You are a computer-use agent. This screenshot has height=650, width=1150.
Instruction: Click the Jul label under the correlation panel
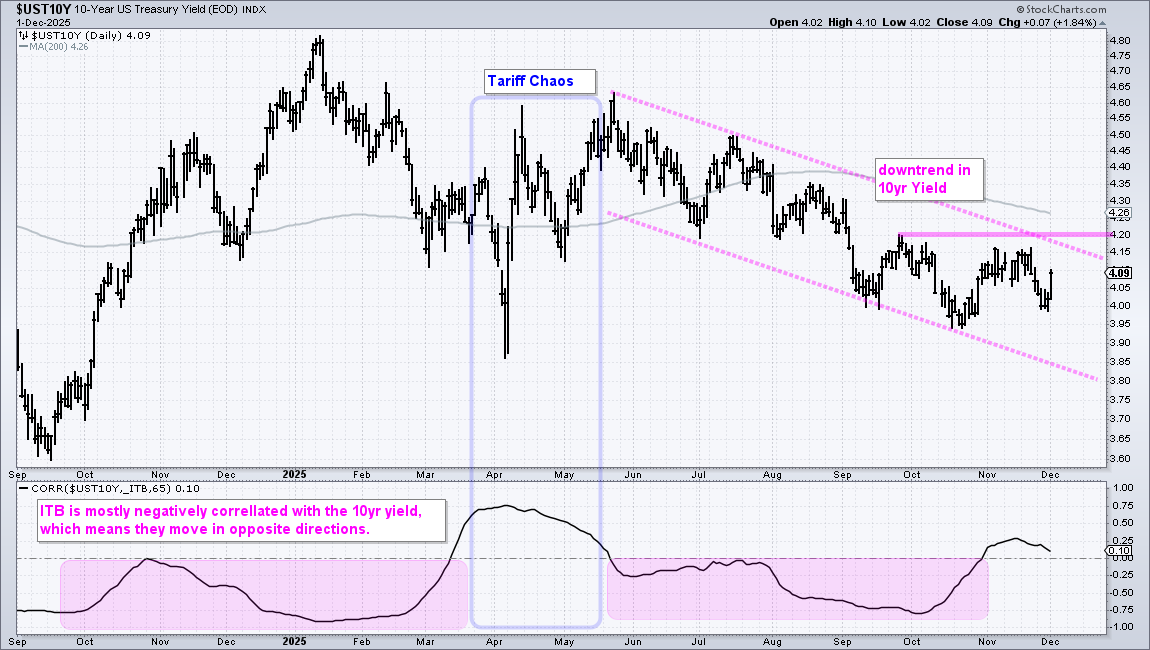[x=698, y=641]
